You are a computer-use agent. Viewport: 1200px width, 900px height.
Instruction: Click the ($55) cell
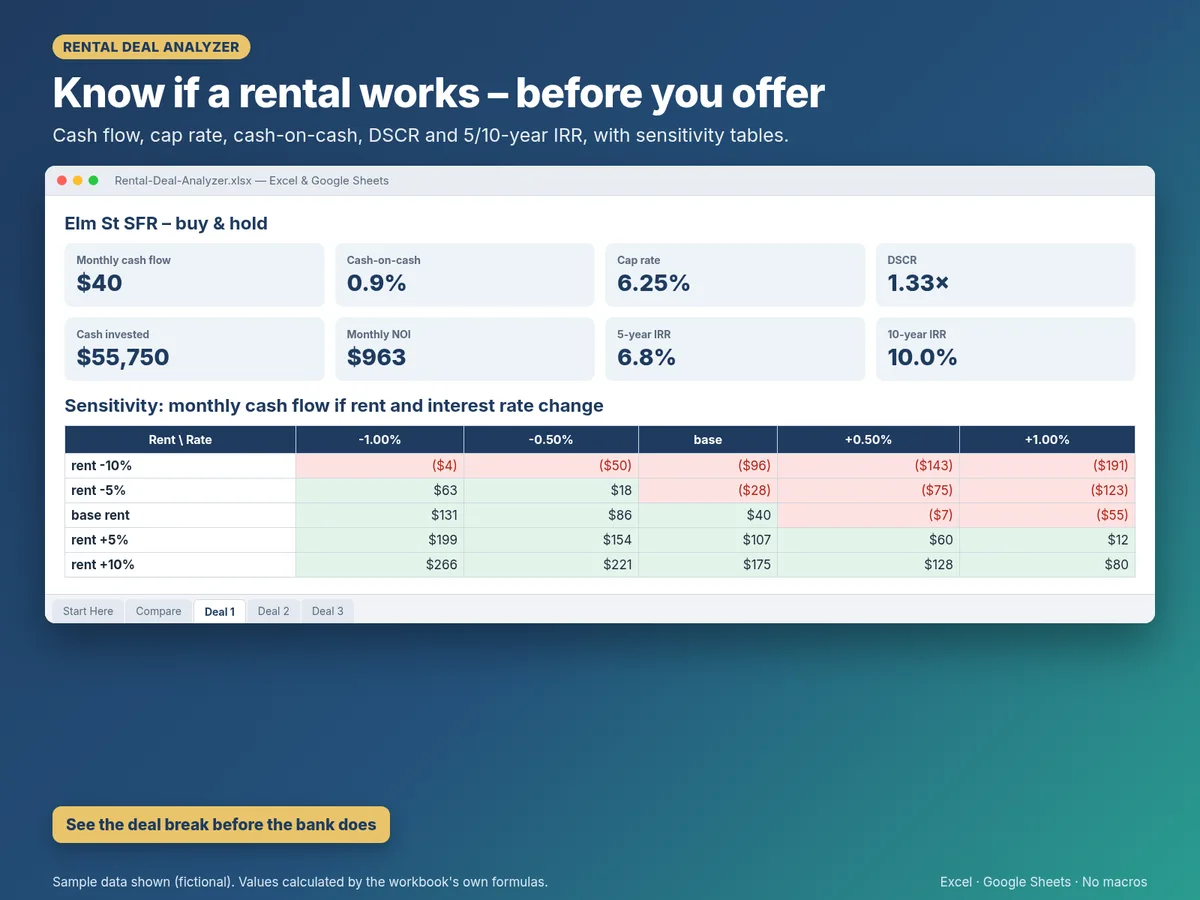click(1047, 515)
